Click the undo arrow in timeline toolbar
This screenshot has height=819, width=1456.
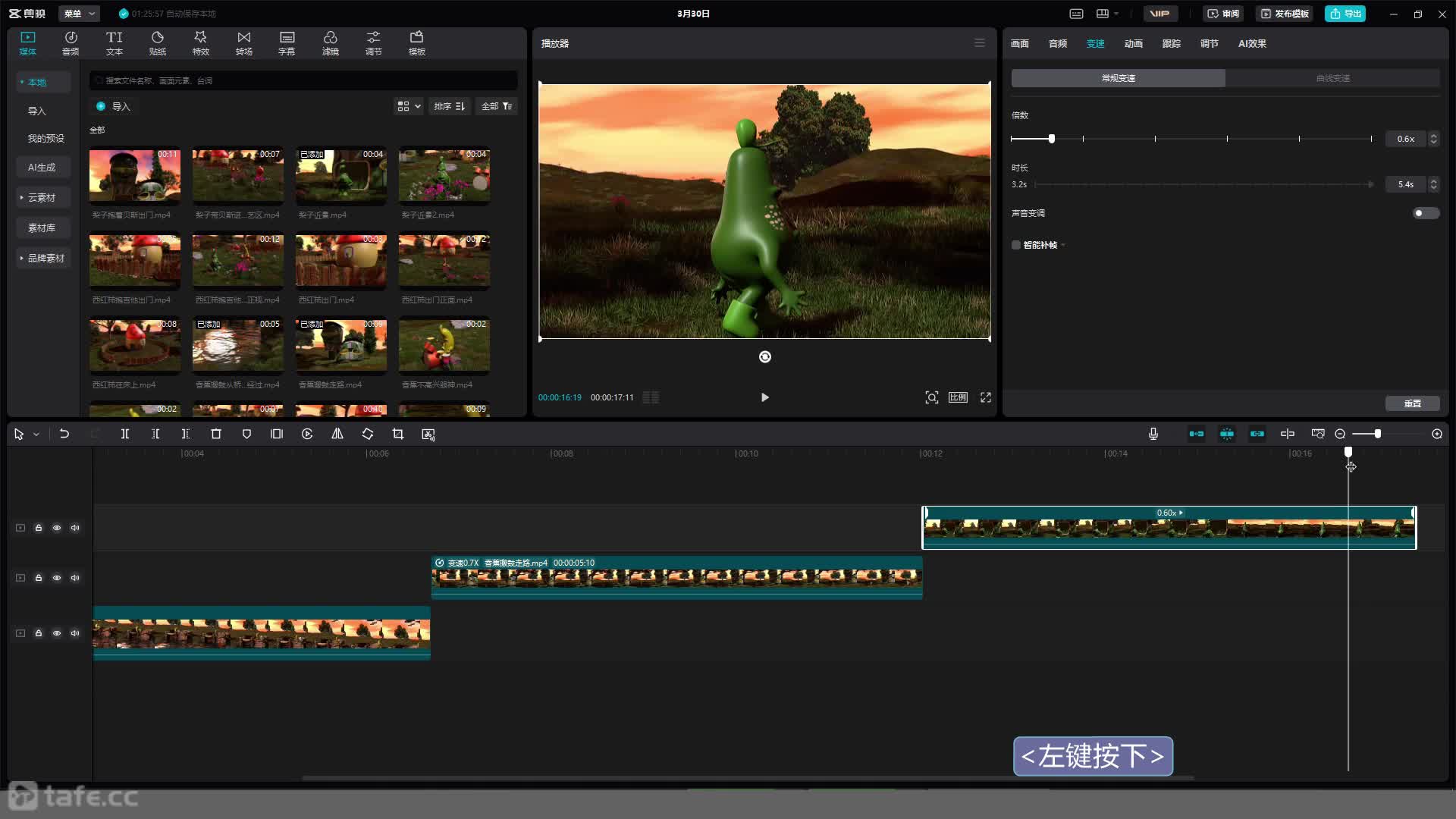[x=64, y=434]
